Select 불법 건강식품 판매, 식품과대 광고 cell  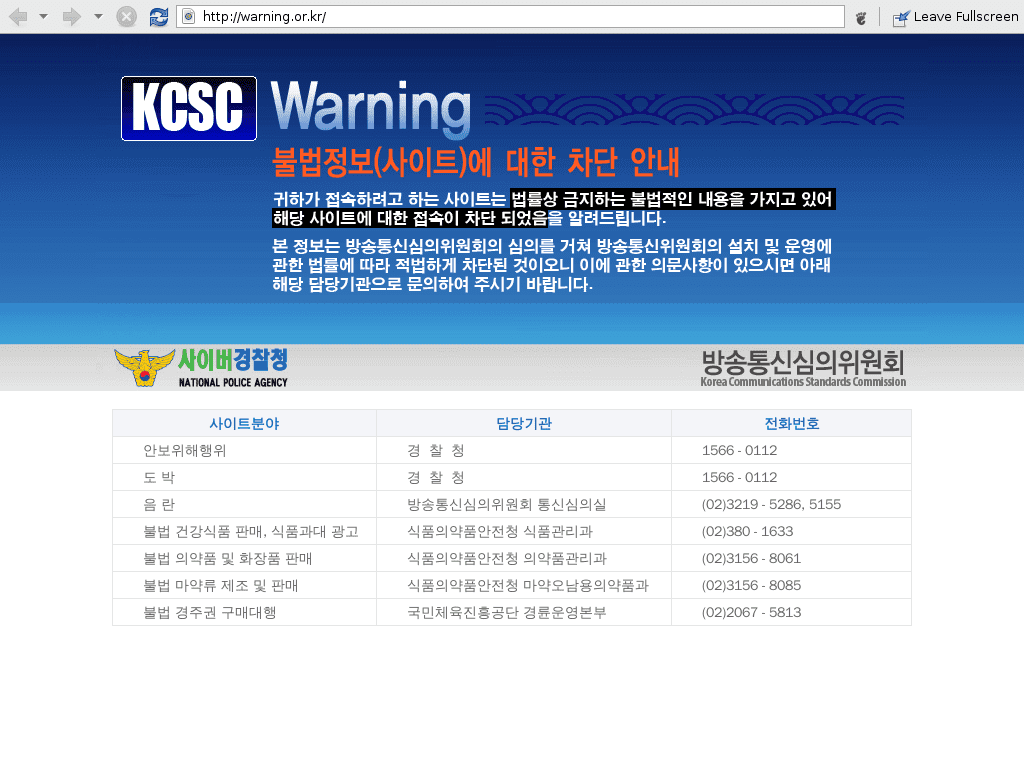pyautogui.click(x=244, y=532)
